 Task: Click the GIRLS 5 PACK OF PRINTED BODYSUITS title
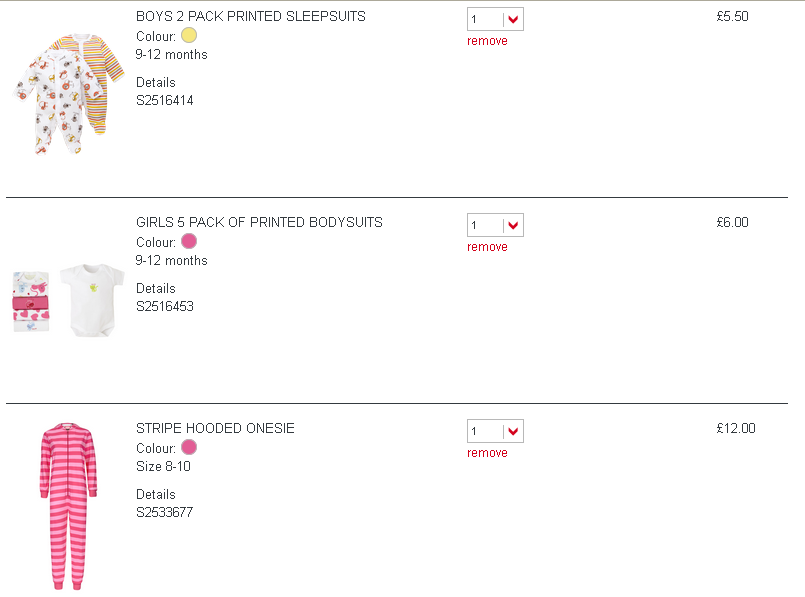(259, 223)
